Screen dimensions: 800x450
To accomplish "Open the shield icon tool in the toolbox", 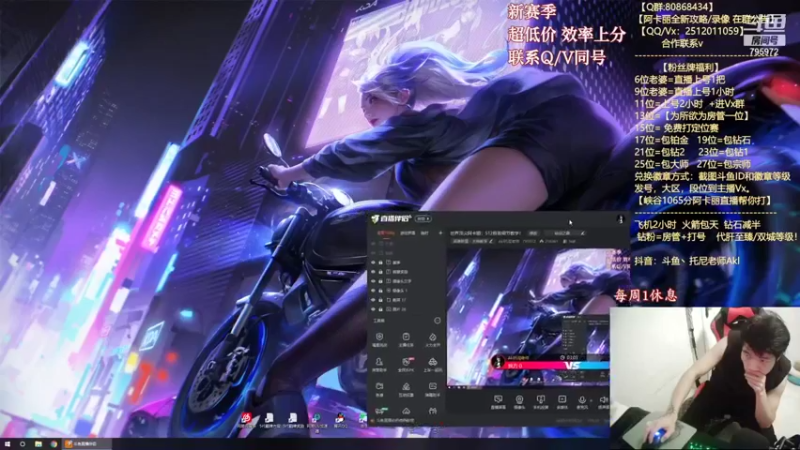I will [x=380, y=339].
